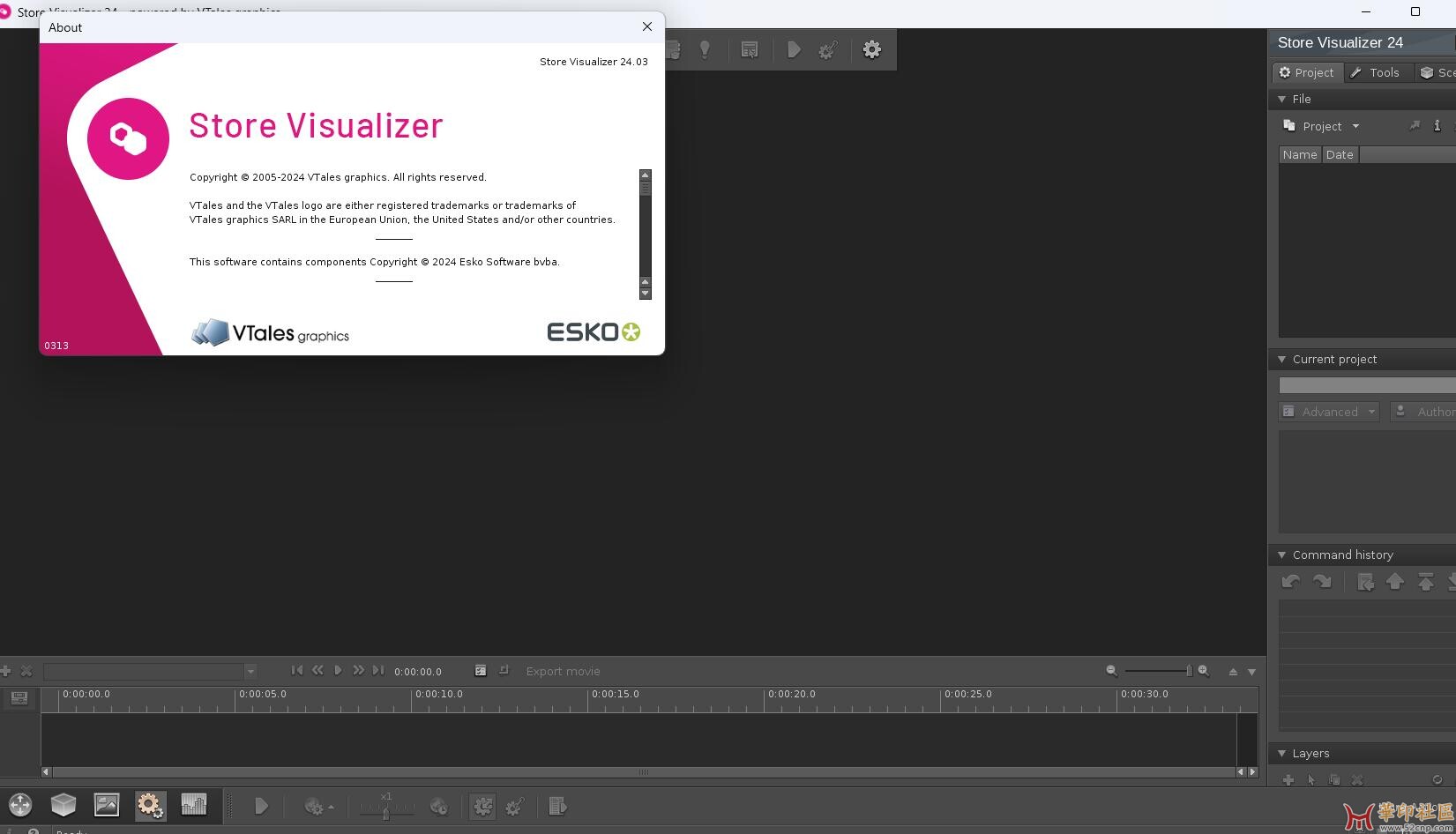Viewport: 1456px width, 834px height.
Task: Collapse the Command history section
Action: click(1282, 555)
